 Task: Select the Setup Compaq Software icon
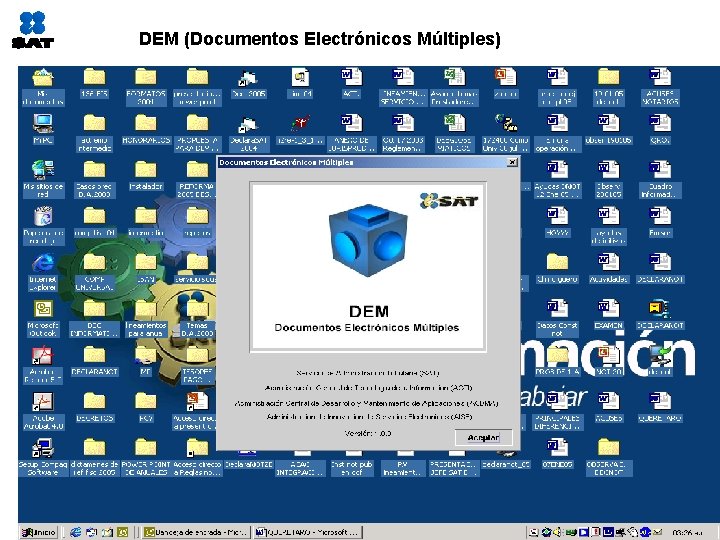pyautogui.click(x=43, y=457)
